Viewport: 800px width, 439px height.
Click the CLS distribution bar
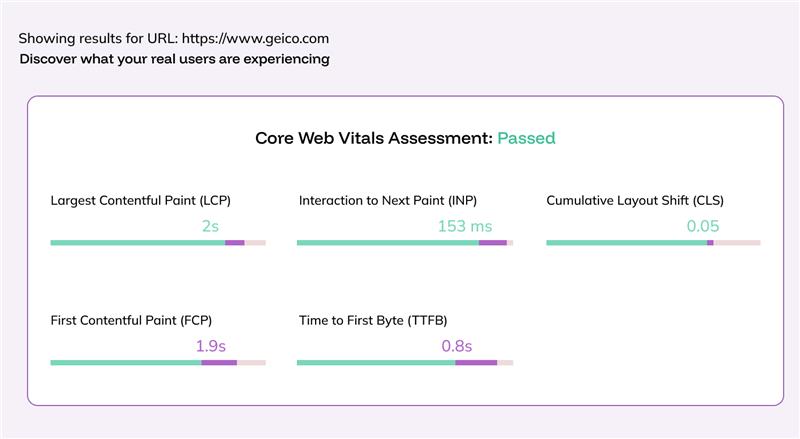[x=652, y=242]
